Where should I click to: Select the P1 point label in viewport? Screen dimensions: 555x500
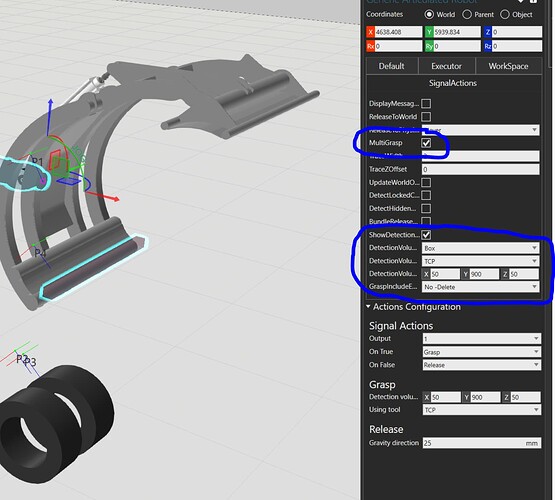[37, 162]
